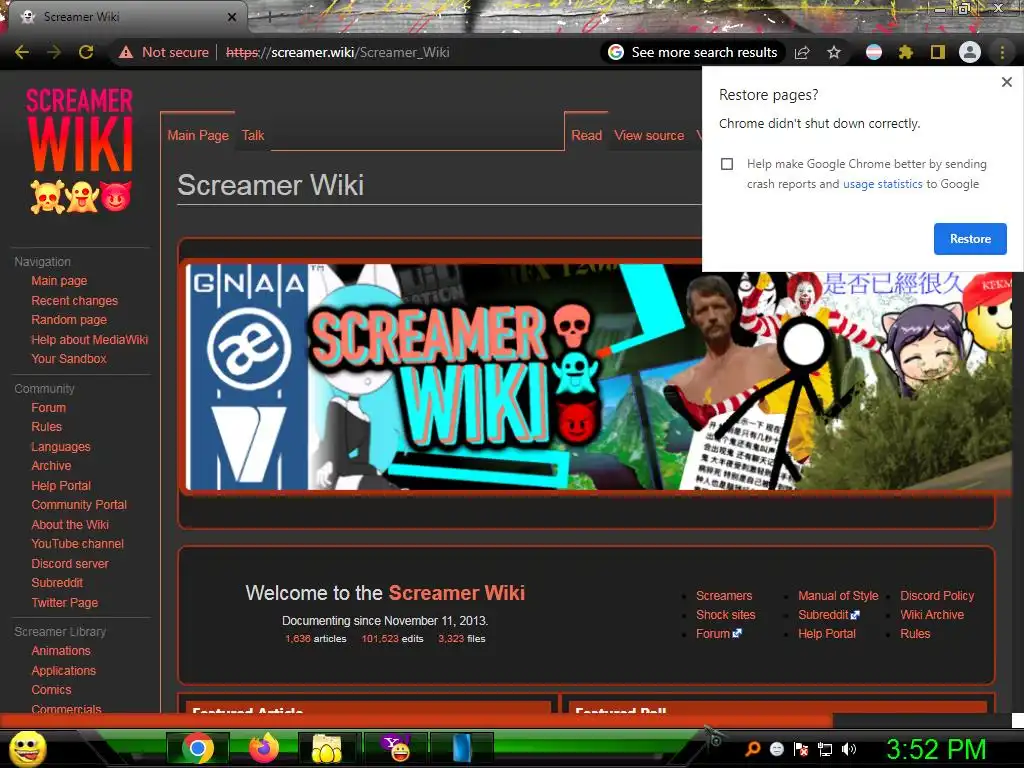
Task: Open Your Sandbox link
Action: (x=69, y=359)
